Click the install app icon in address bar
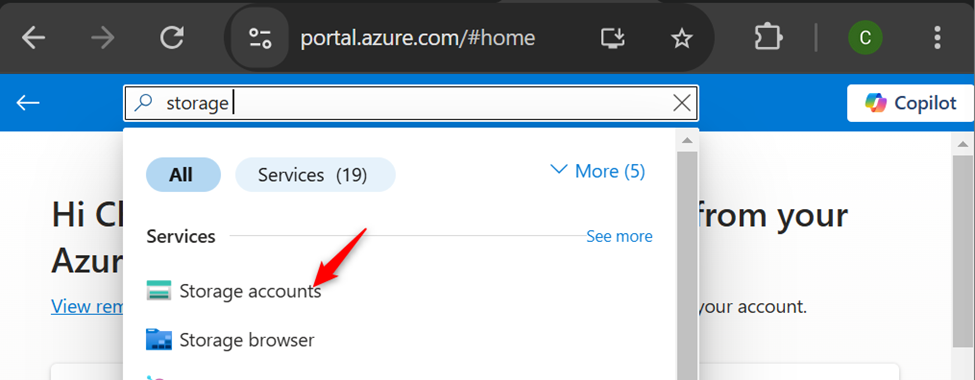Screen dimensions: 975x380 click(x=612, y=39)
